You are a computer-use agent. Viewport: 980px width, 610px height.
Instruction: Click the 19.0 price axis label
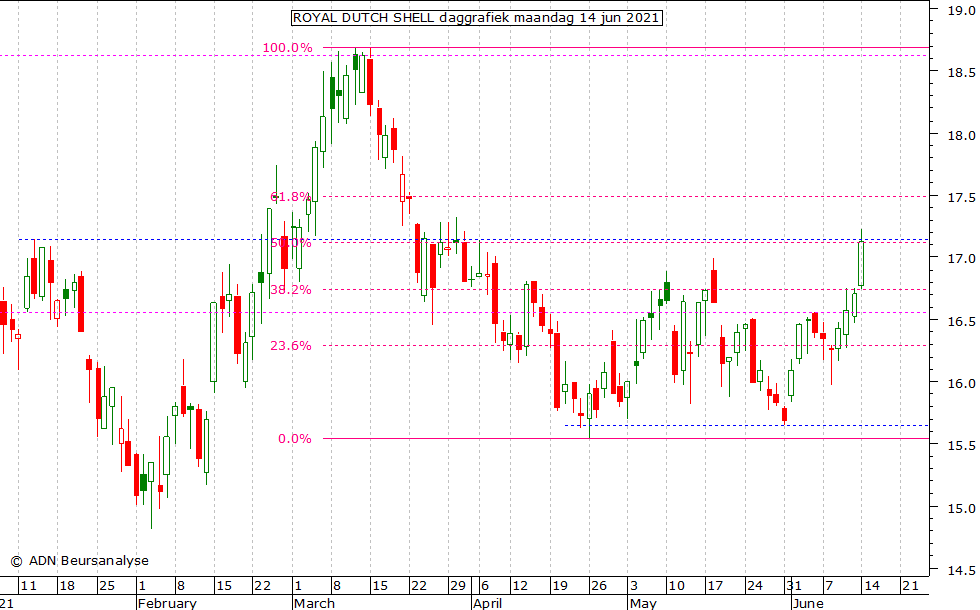(x=961, y=11)
